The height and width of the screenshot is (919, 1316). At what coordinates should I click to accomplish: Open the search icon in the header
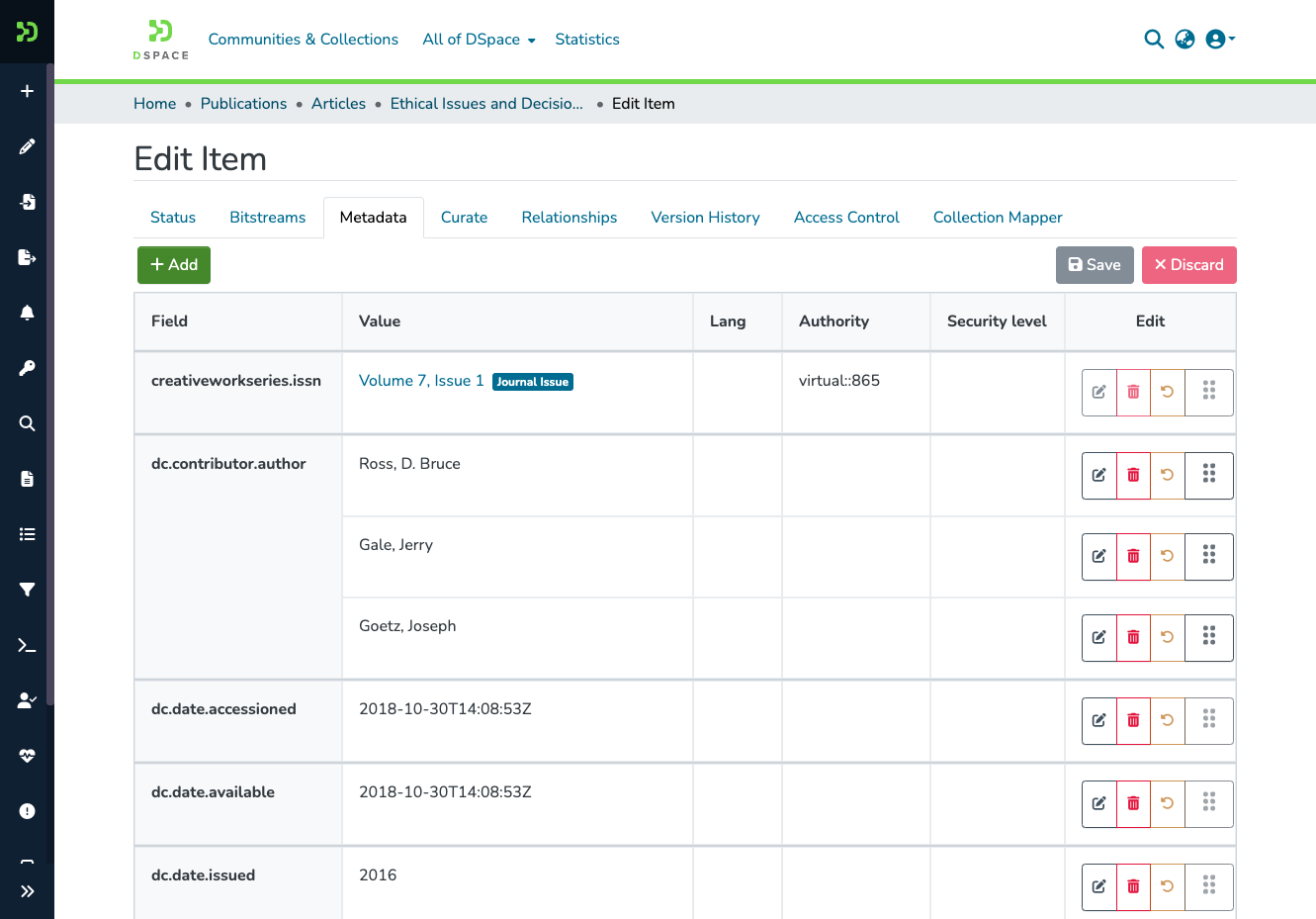click(1154, 40)
